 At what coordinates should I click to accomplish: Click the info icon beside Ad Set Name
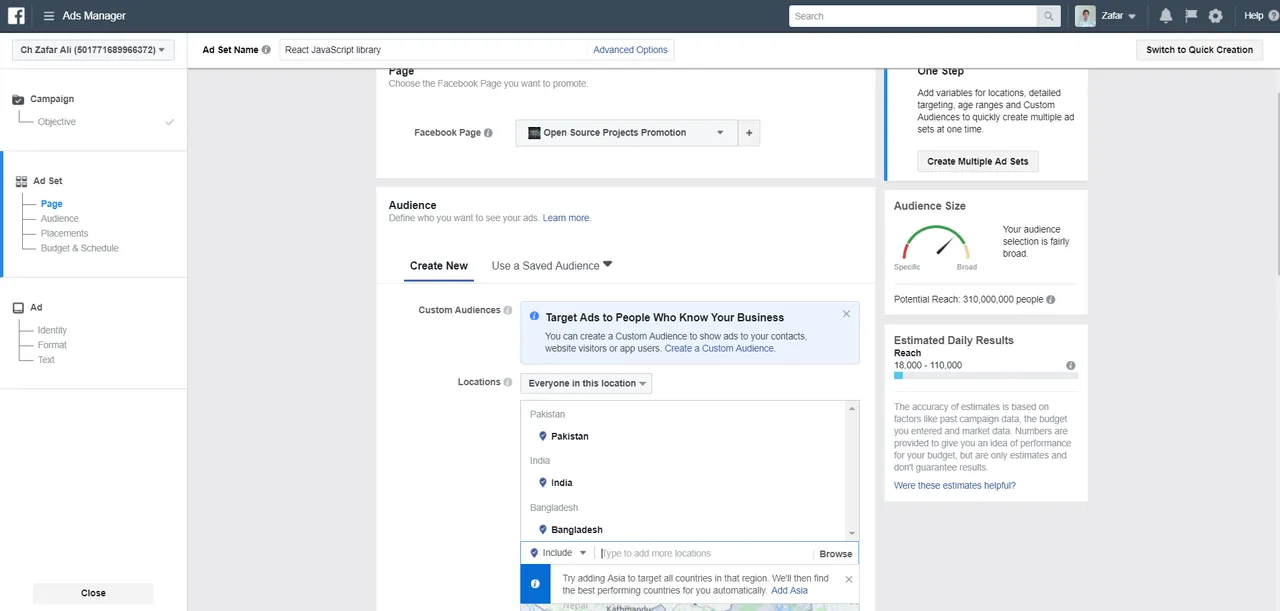click(266, 50)
